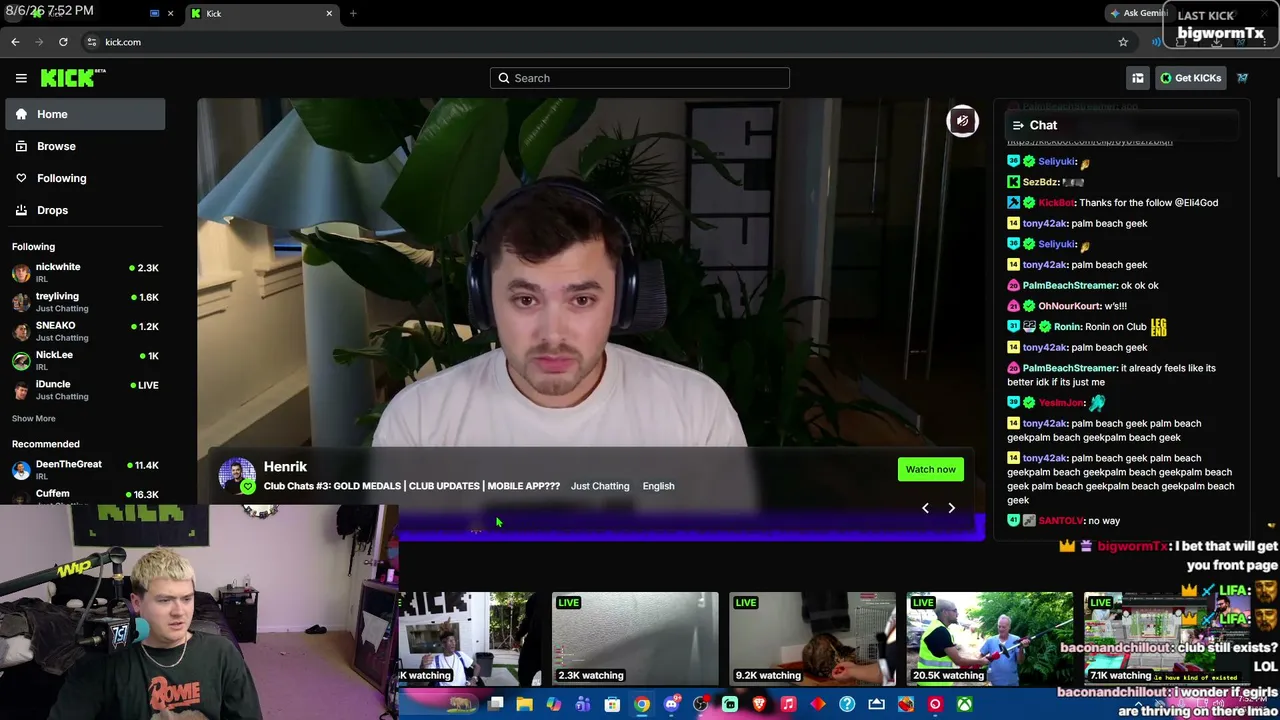Select the Home menu item
1280x720 pixels.
[x=85, y=114]
